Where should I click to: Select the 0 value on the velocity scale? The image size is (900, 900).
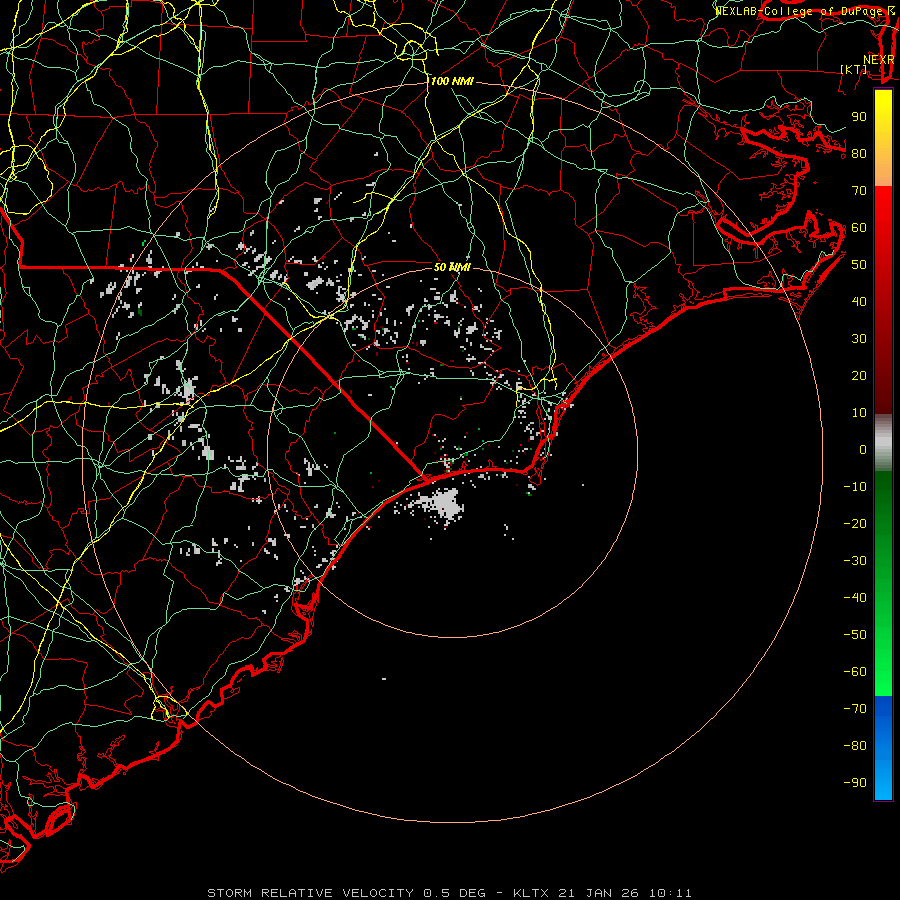coord(863,450)
